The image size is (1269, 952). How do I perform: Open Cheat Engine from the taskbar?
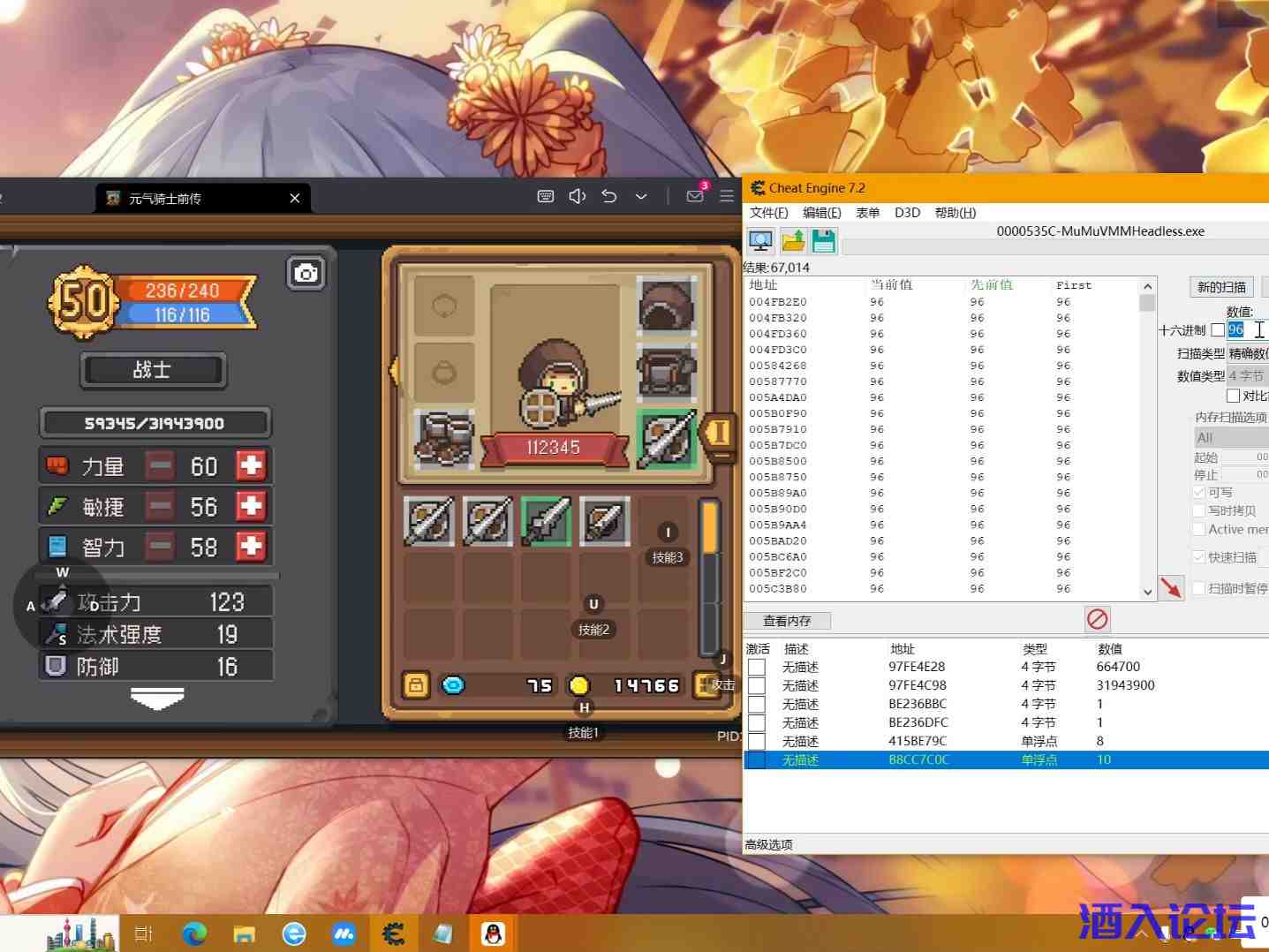click(x=393, y=933)
